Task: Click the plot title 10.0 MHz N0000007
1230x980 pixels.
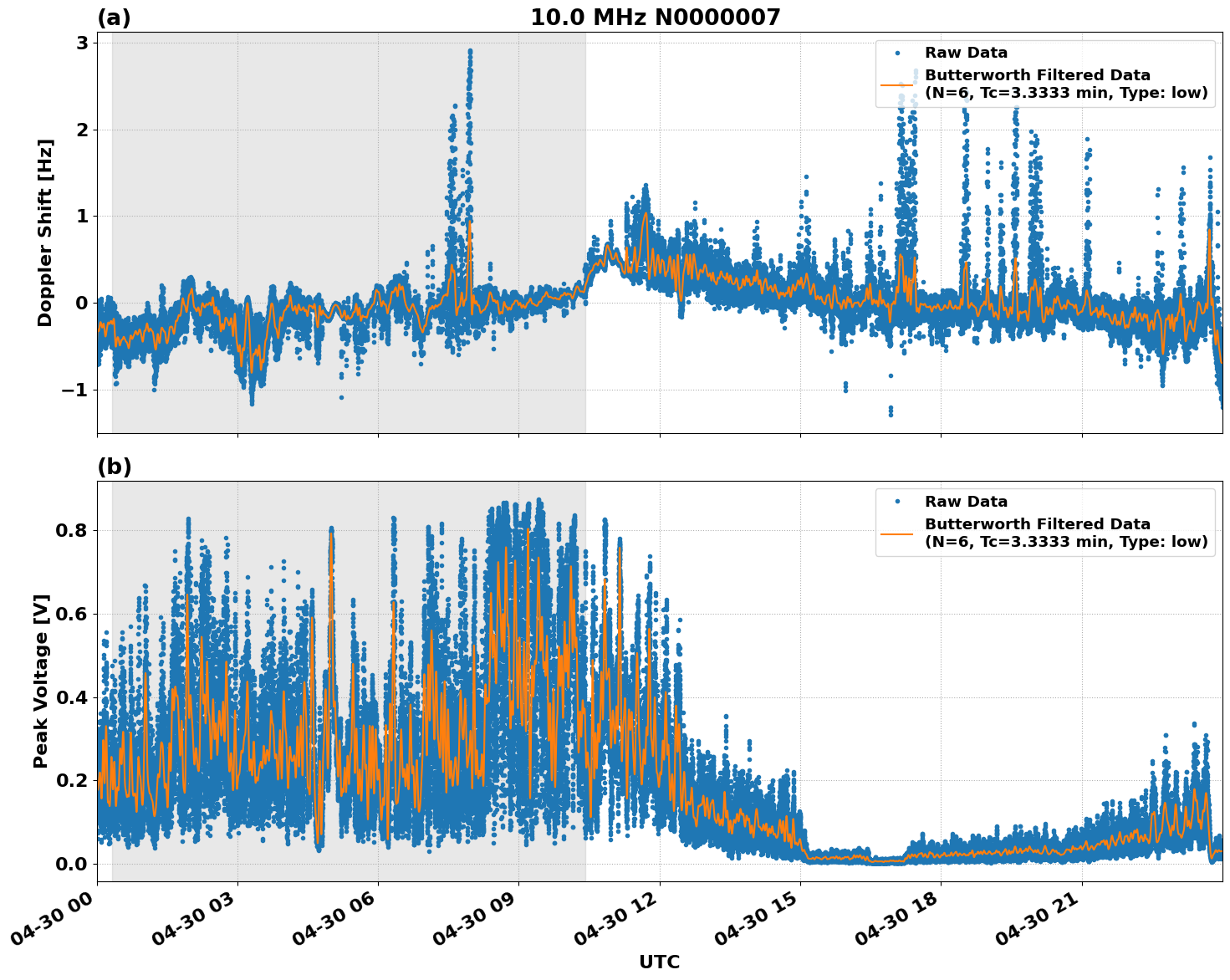Action: click(657, 18)
